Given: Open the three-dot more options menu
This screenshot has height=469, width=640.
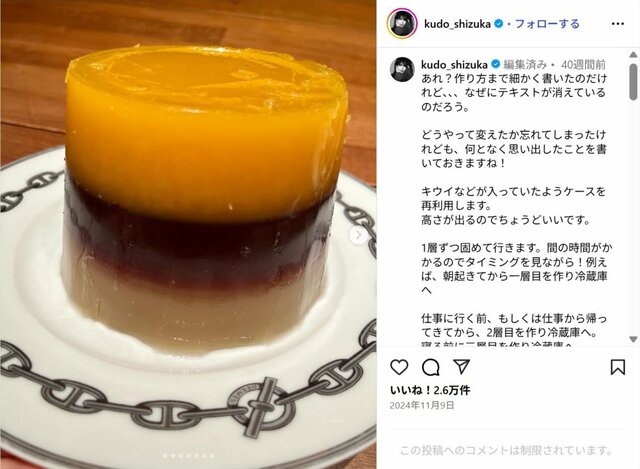Looking at the screenshot, I should point(618,24).
